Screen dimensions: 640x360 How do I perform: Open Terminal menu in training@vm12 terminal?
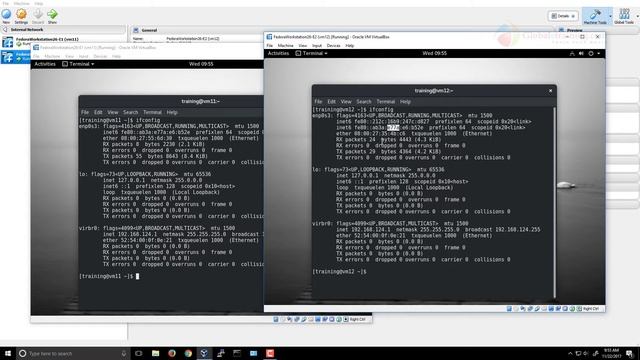click(385, 102)
